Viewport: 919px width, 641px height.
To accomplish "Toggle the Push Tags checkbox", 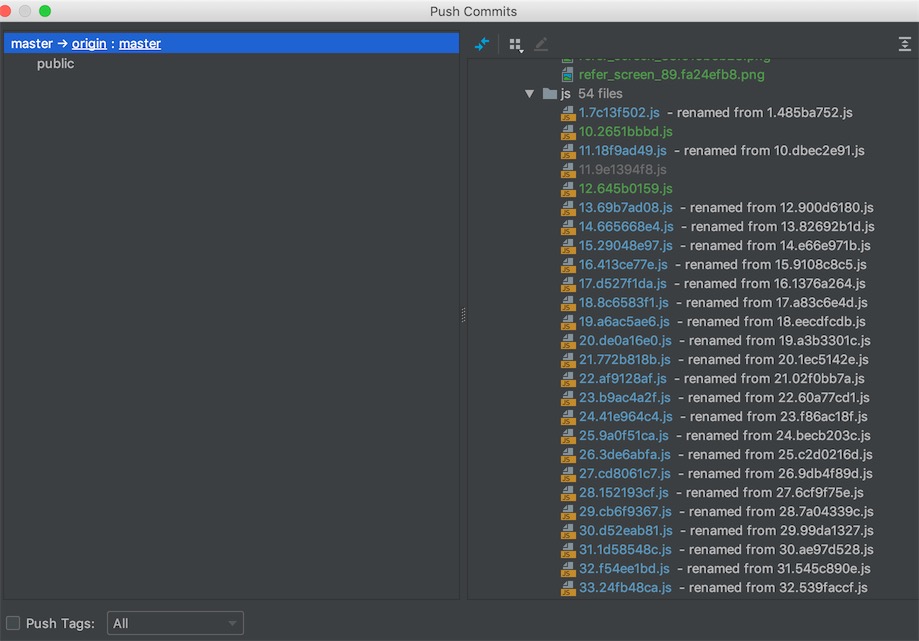I will (x=13, y=623).
